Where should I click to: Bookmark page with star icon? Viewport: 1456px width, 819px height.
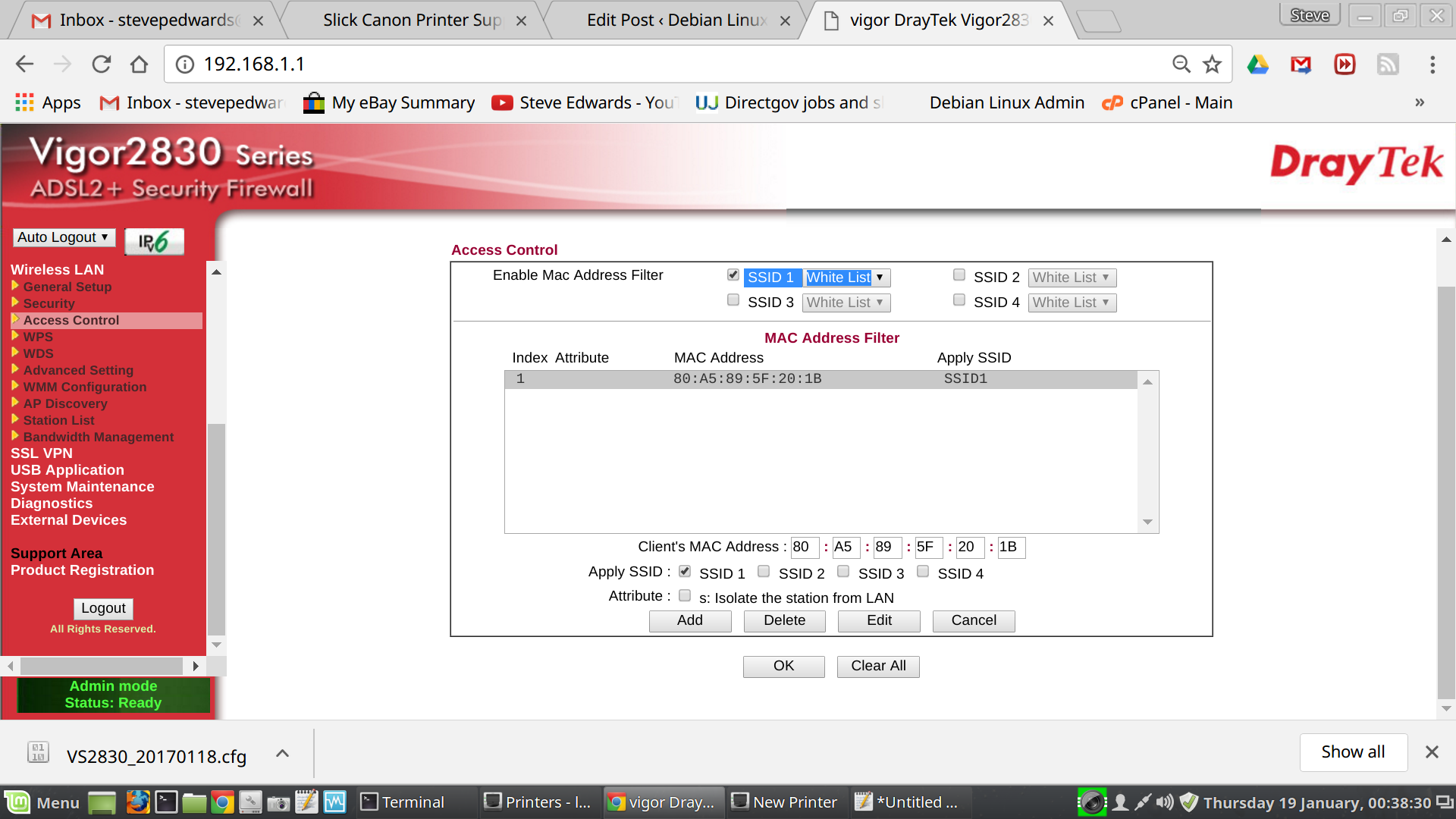[x=1212, y=64]
